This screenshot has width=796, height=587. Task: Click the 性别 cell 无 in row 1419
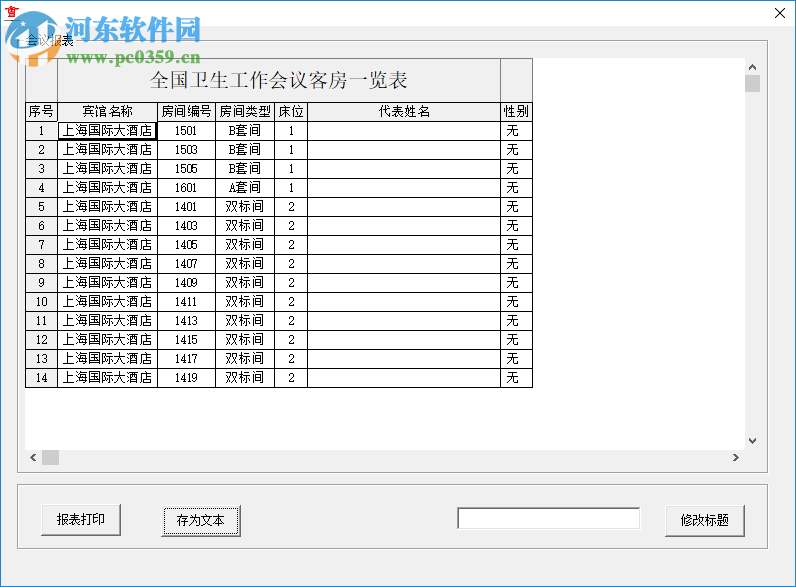[x=516, y=378]
